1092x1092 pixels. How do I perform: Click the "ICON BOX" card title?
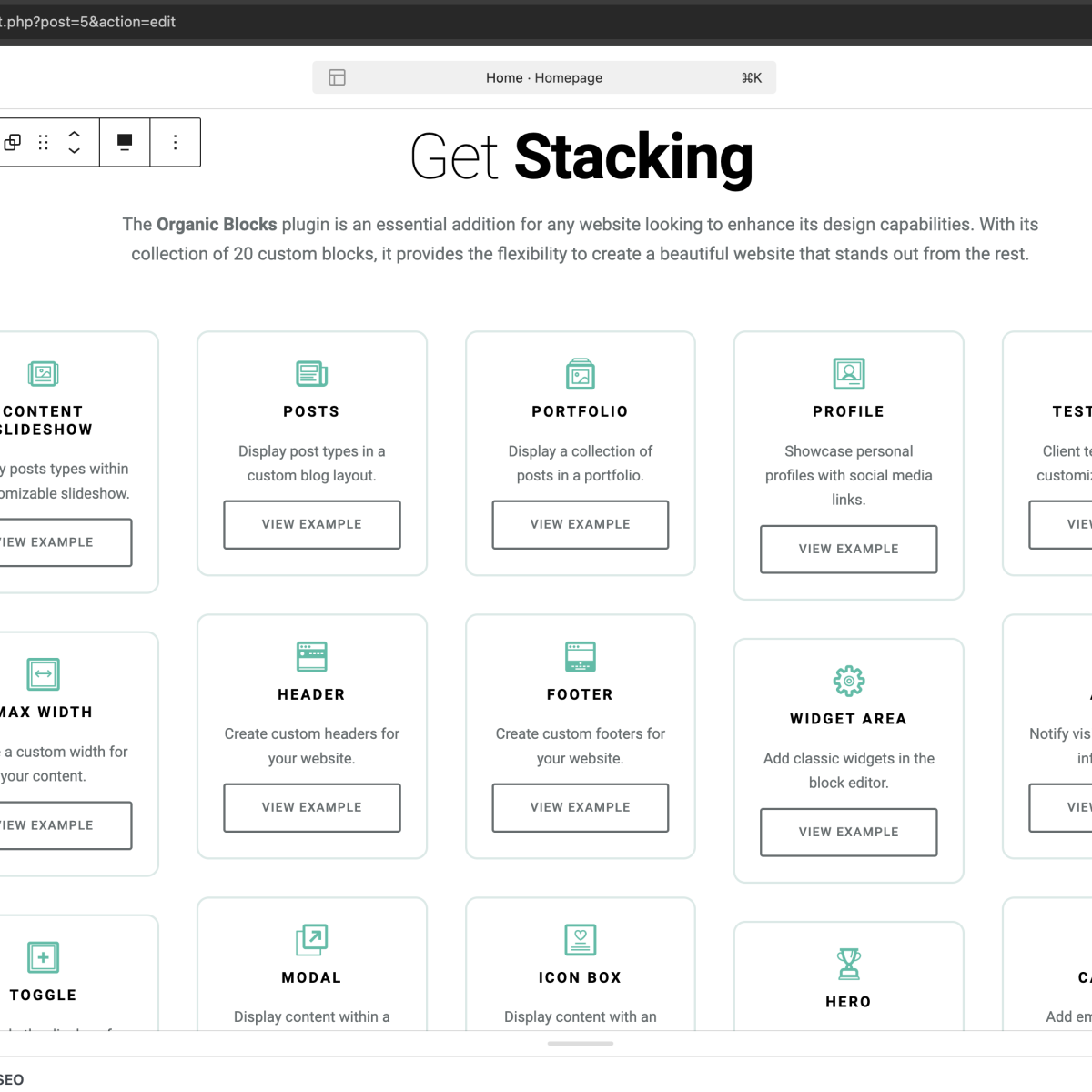581,977
